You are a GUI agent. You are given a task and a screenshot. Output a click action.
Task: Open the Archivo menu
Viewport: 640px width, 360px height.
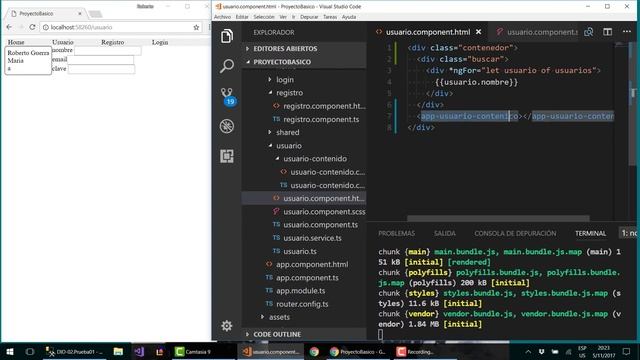tap(222, 17)
